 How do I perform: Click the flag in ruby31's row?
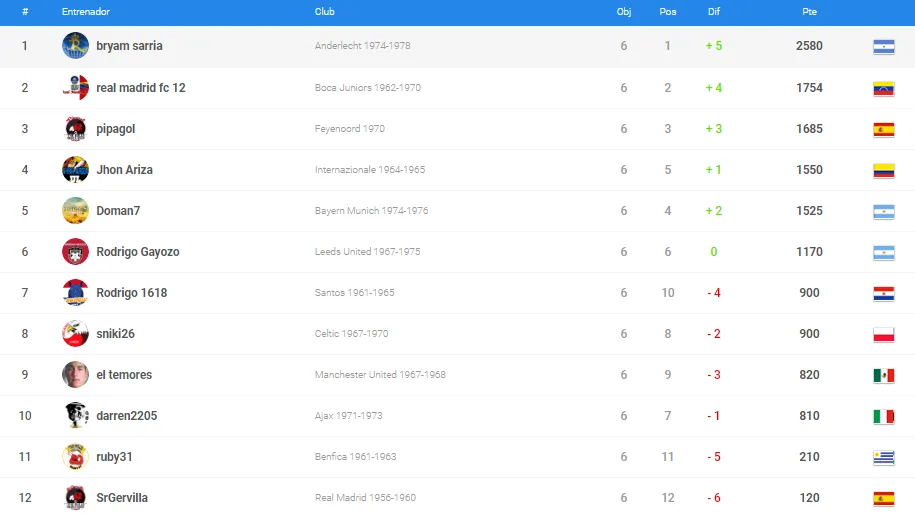coord(883,457)
